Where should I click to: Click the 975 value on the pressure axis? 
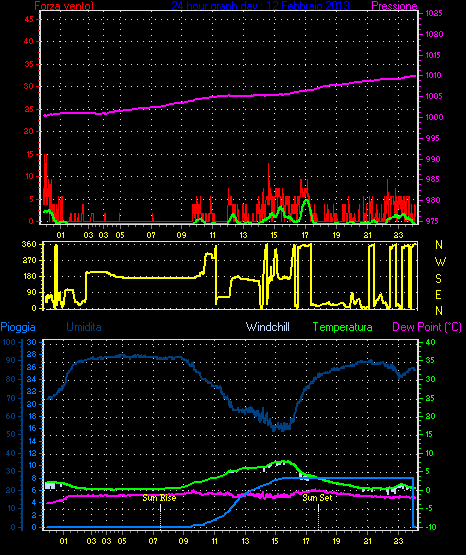(x=433, y=221)
